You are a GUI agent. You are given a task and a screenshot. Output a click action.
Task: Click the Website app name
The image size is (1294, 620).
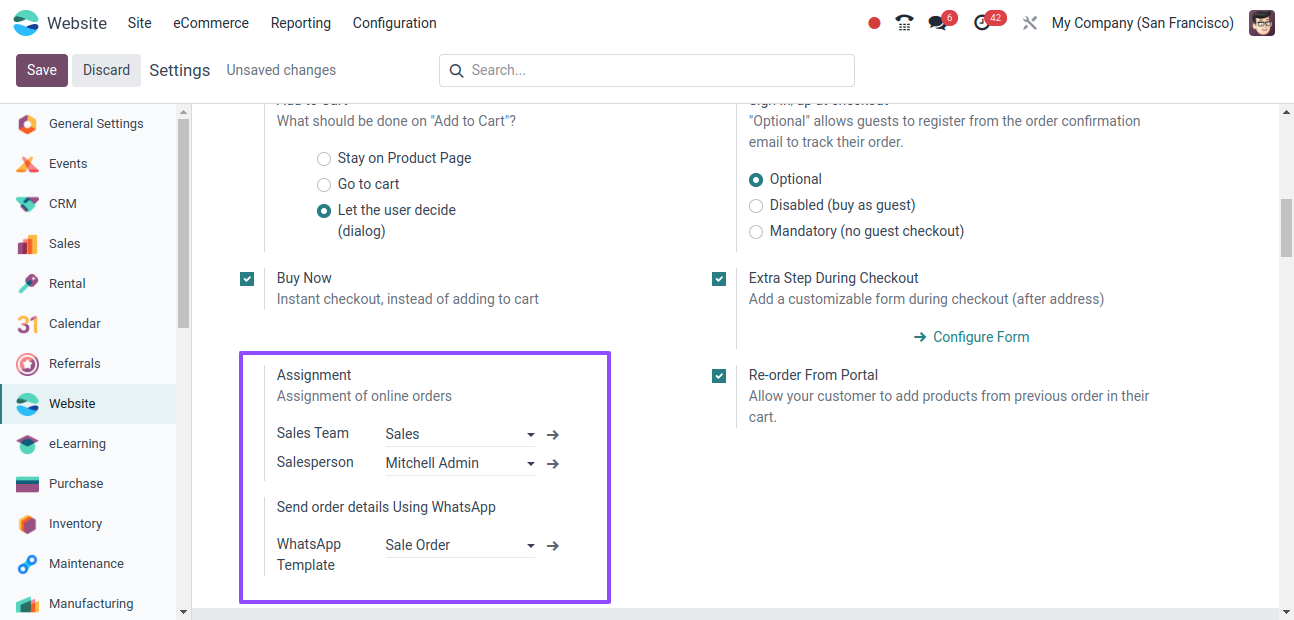click(x=77, y=23)
